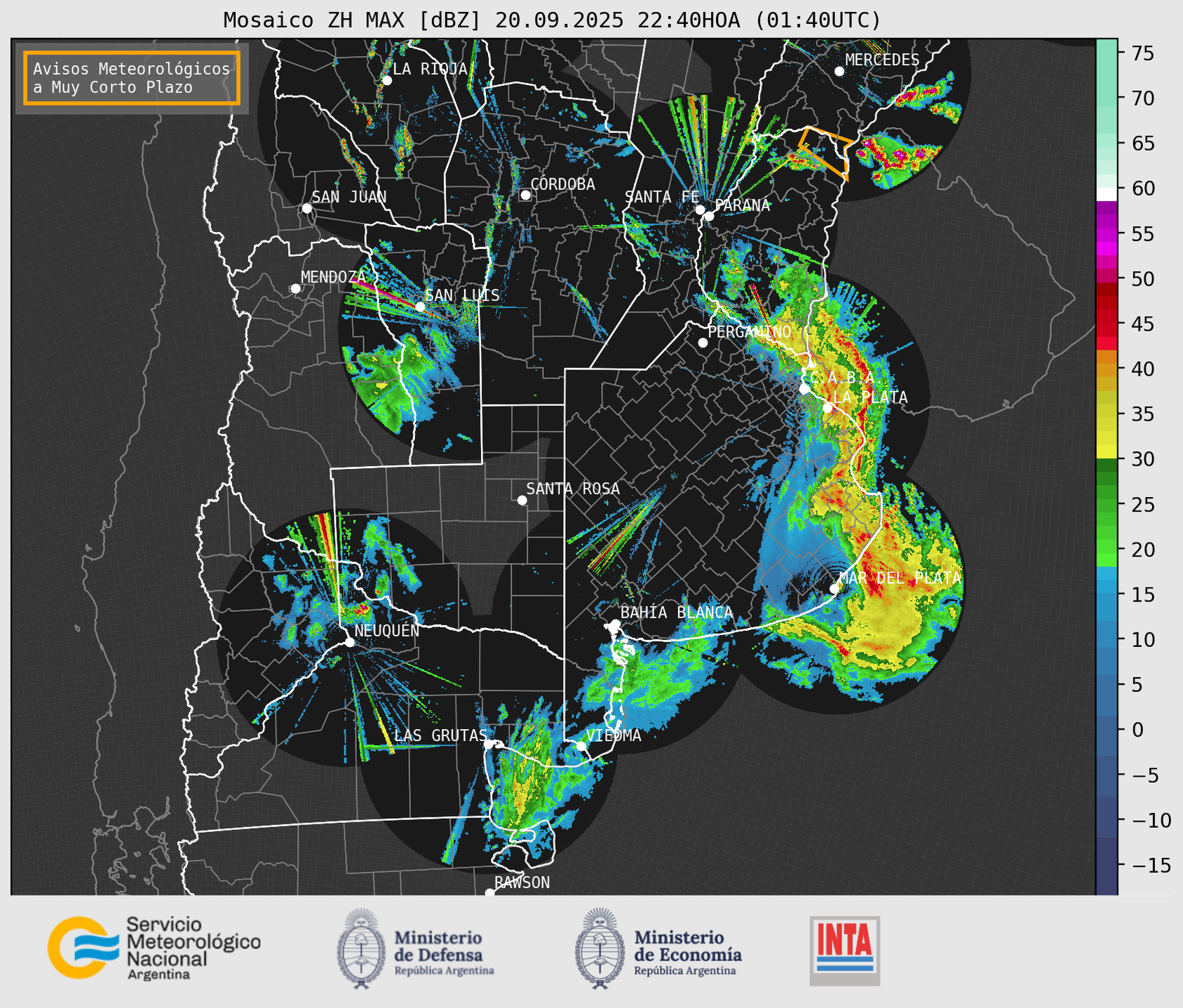Click the Avisos Meteorológicos a Muy Corto Plazo box
The width and height of the screenshot is (1183, 1008).
click(x=132, y=78)
